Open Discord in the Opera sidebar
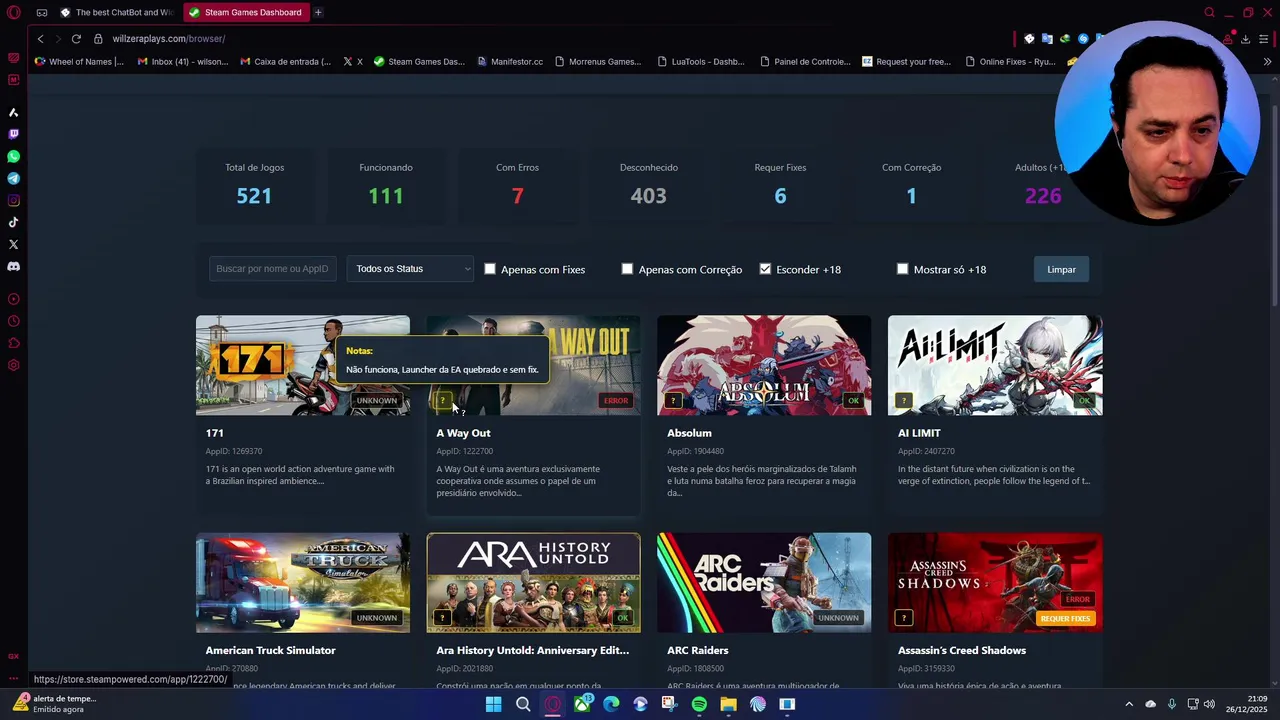 tap(14, 266)
